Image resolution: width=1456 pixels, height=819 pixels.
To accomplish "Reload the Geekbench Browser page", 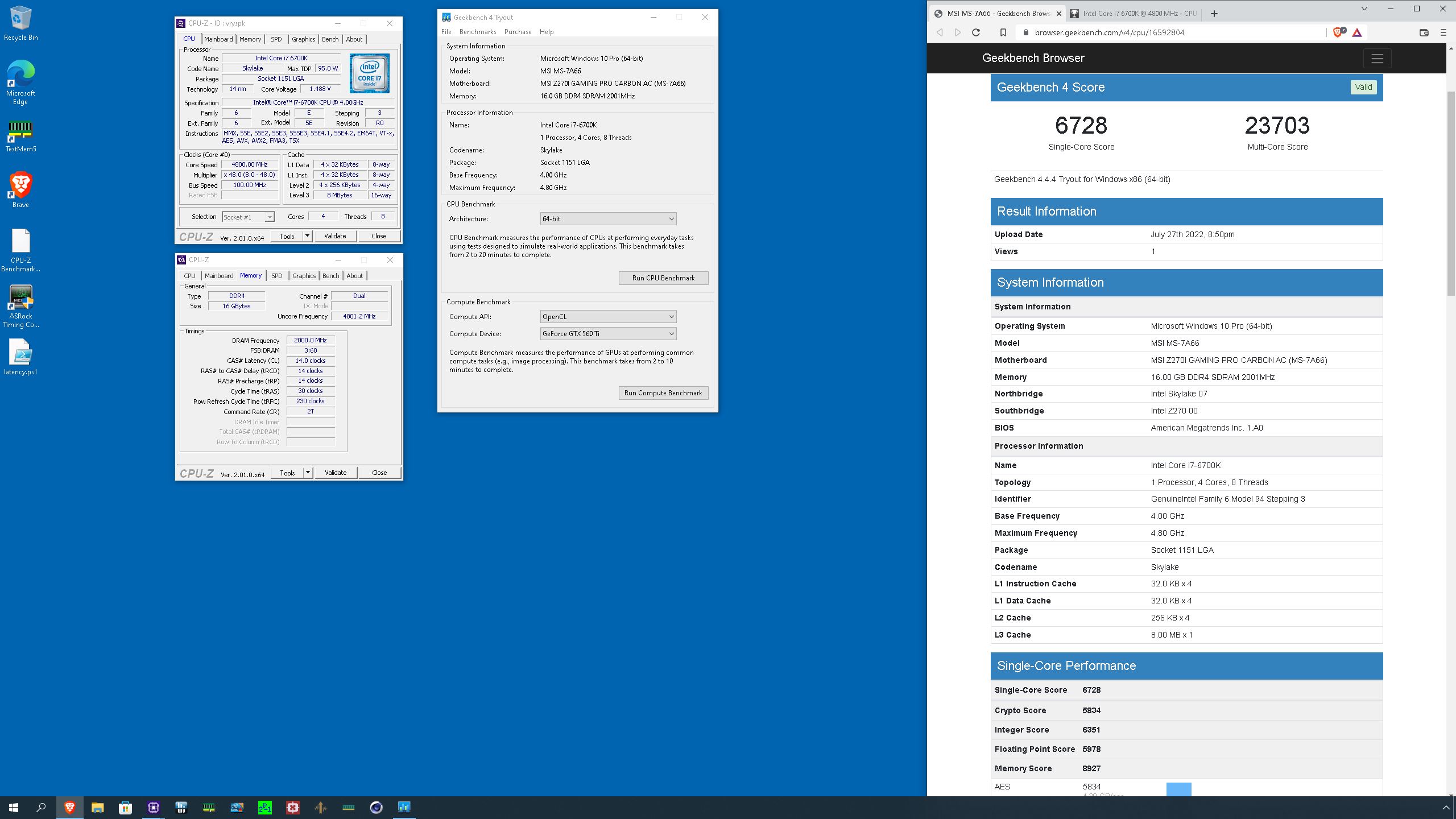I will [x=976, y=32].
